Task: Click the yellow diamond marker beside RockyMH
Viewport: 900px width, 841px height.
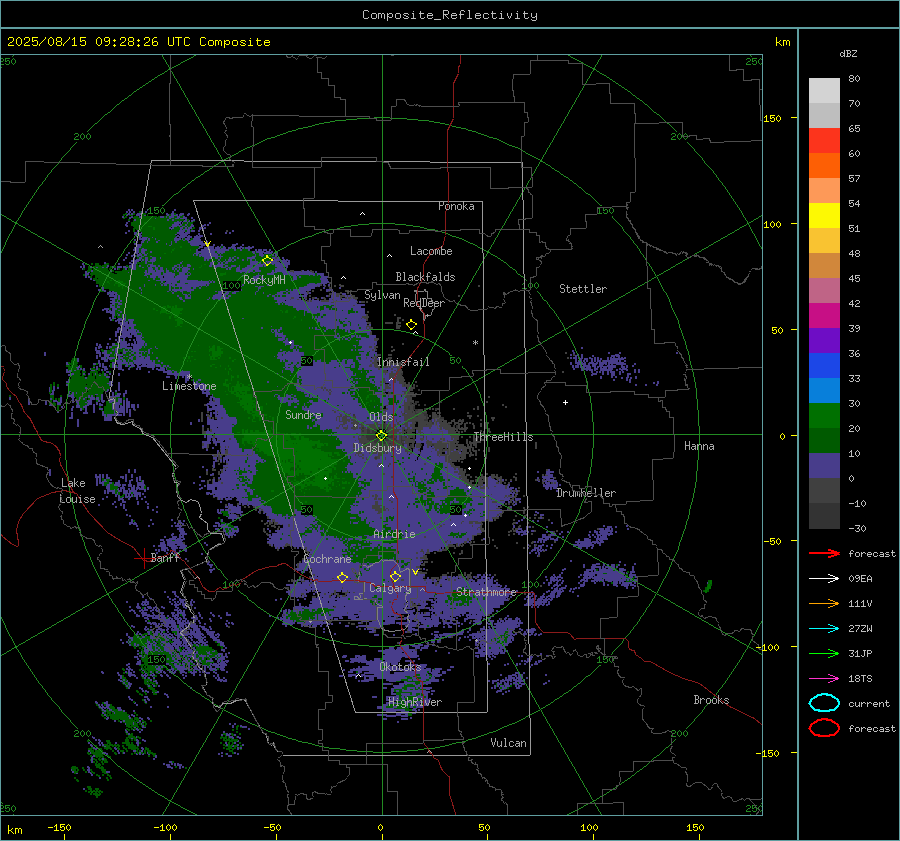Action: tap(267, 261)
